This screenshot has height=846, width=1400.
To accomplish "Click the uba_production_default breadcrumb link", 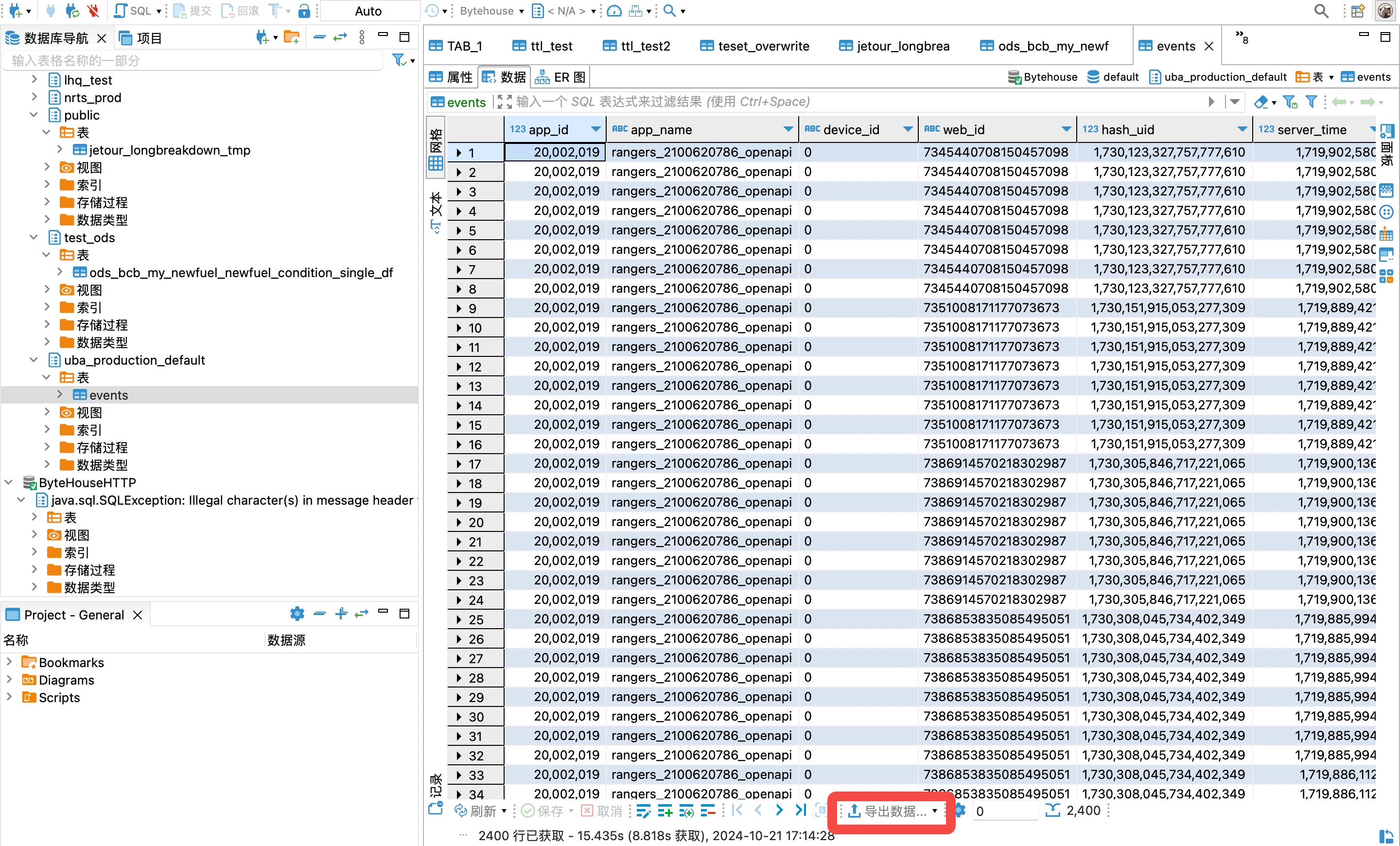I will pyautogui.click(x=1218, y=77).
